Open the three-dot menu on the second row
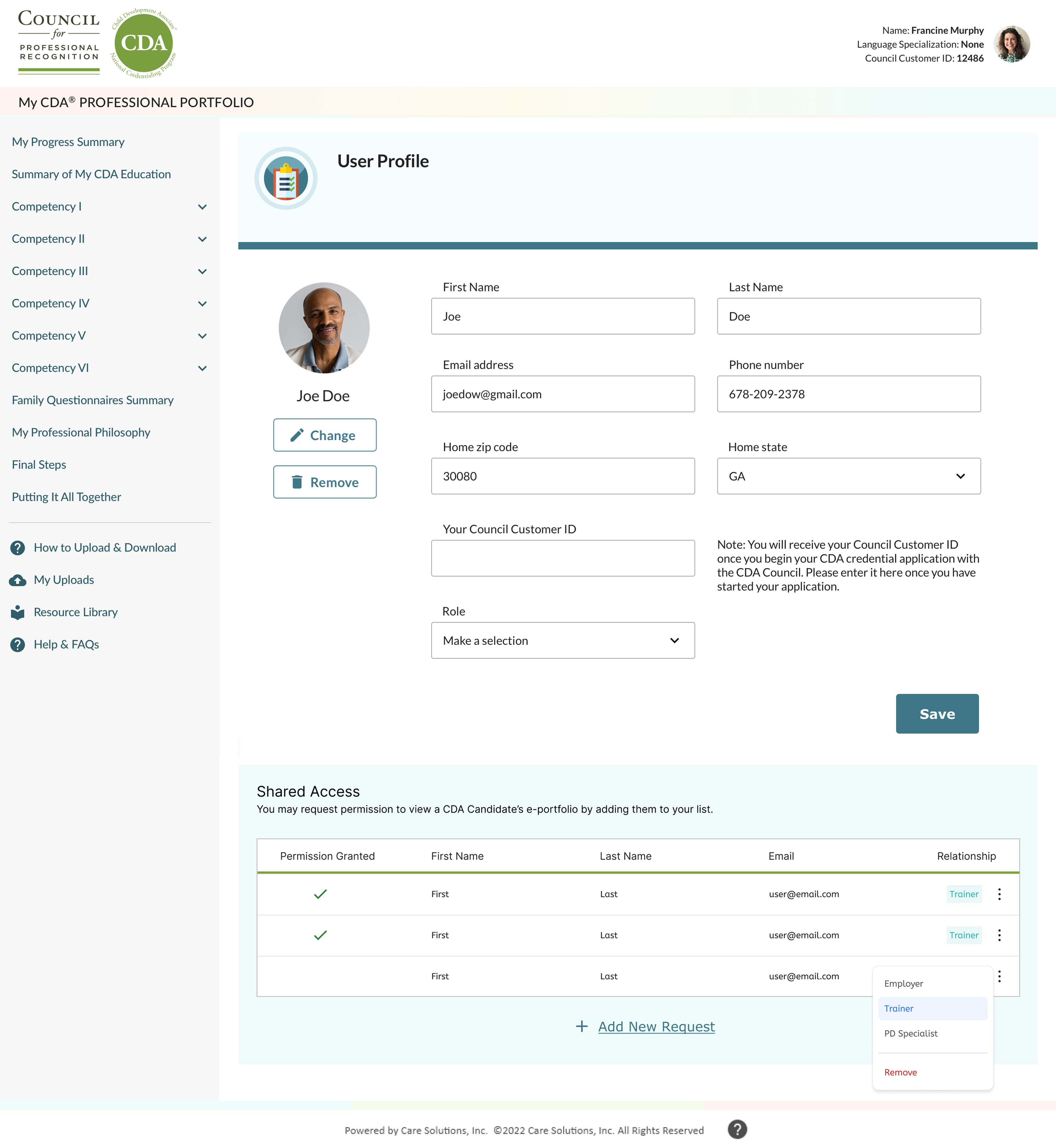This screenshot has height=1148, width=1056. (999, 935)
